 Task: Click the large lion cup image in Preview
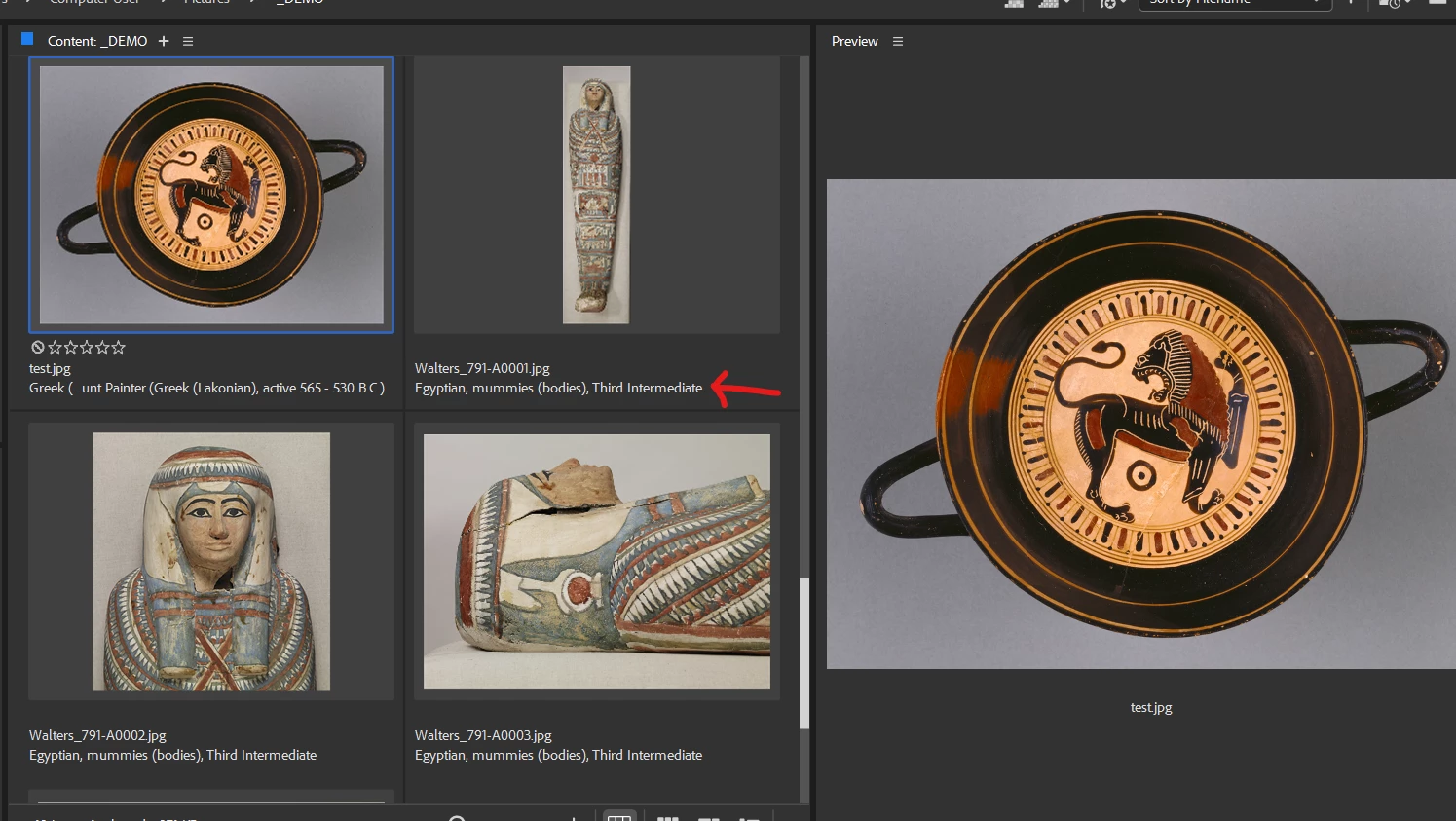click(x=1140, y=424)
